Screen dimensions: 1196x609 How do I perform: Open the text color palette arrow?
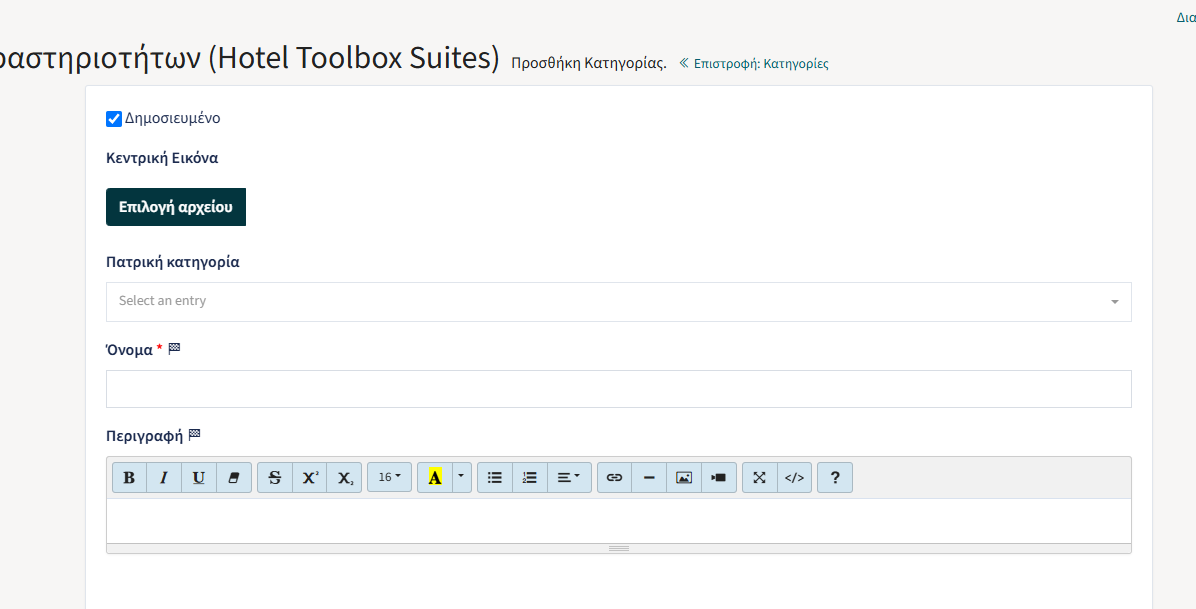[461, 478]
